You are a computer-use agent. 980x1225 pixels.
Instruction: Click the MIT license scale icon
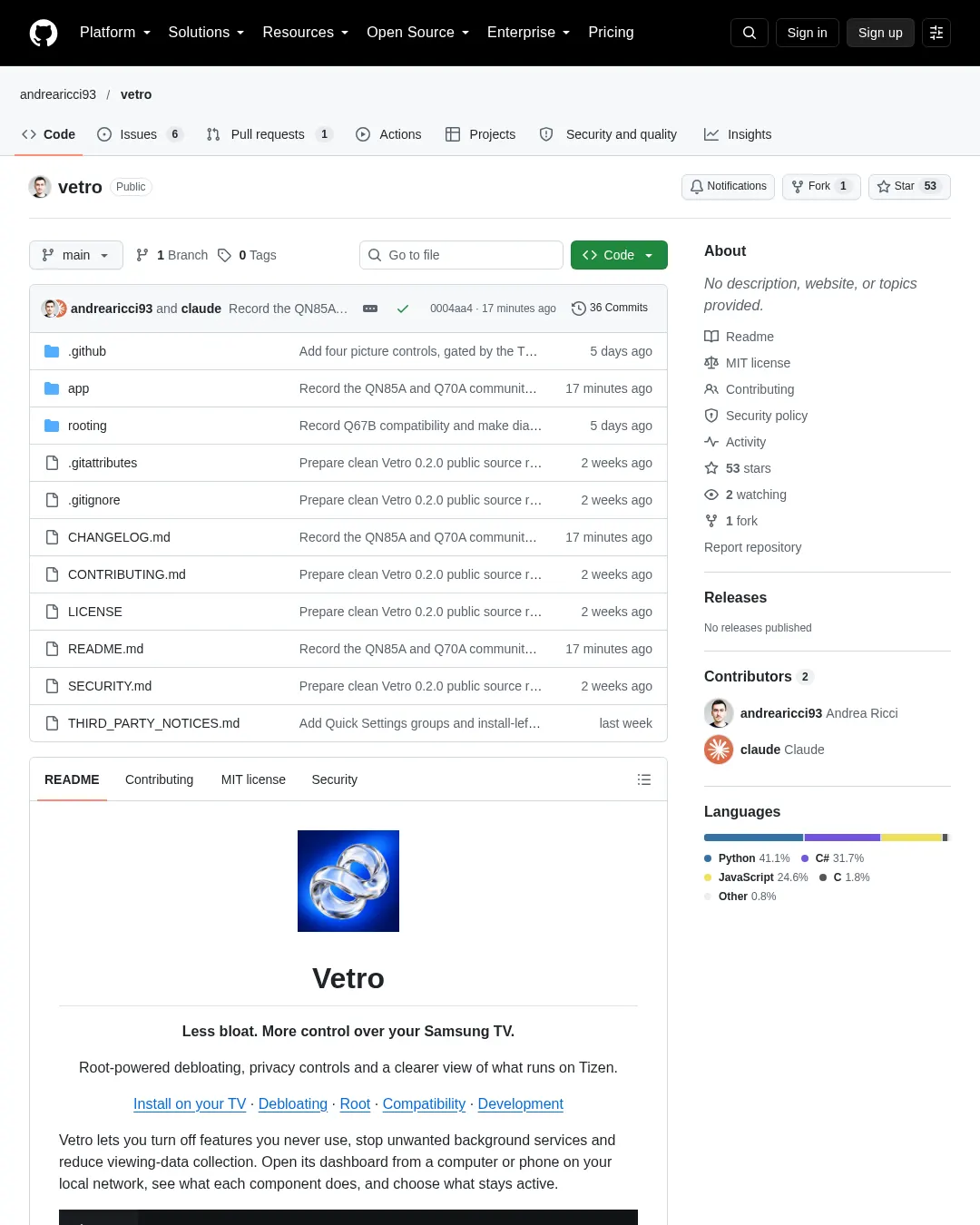coord(711,363)
